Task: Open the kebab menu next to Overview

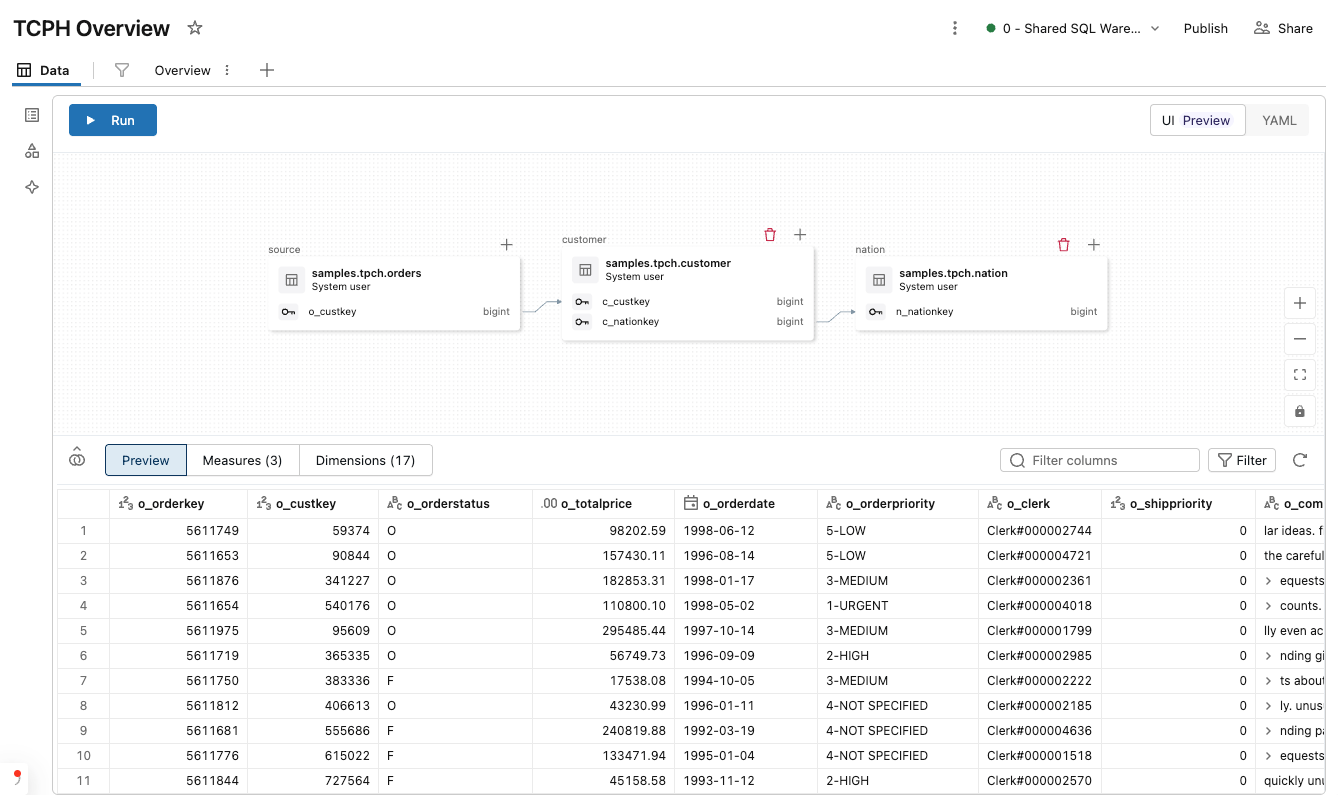Action: pos(227,70)
